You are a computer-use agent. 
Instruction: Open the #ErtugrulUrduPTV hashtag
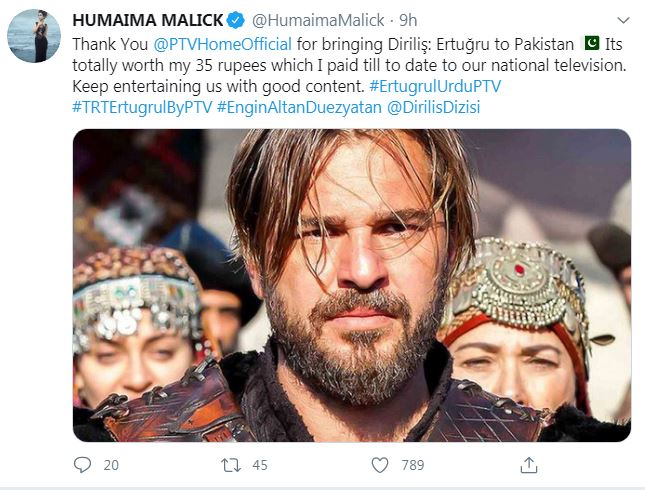pyautogui.click(x=435, y=86)
